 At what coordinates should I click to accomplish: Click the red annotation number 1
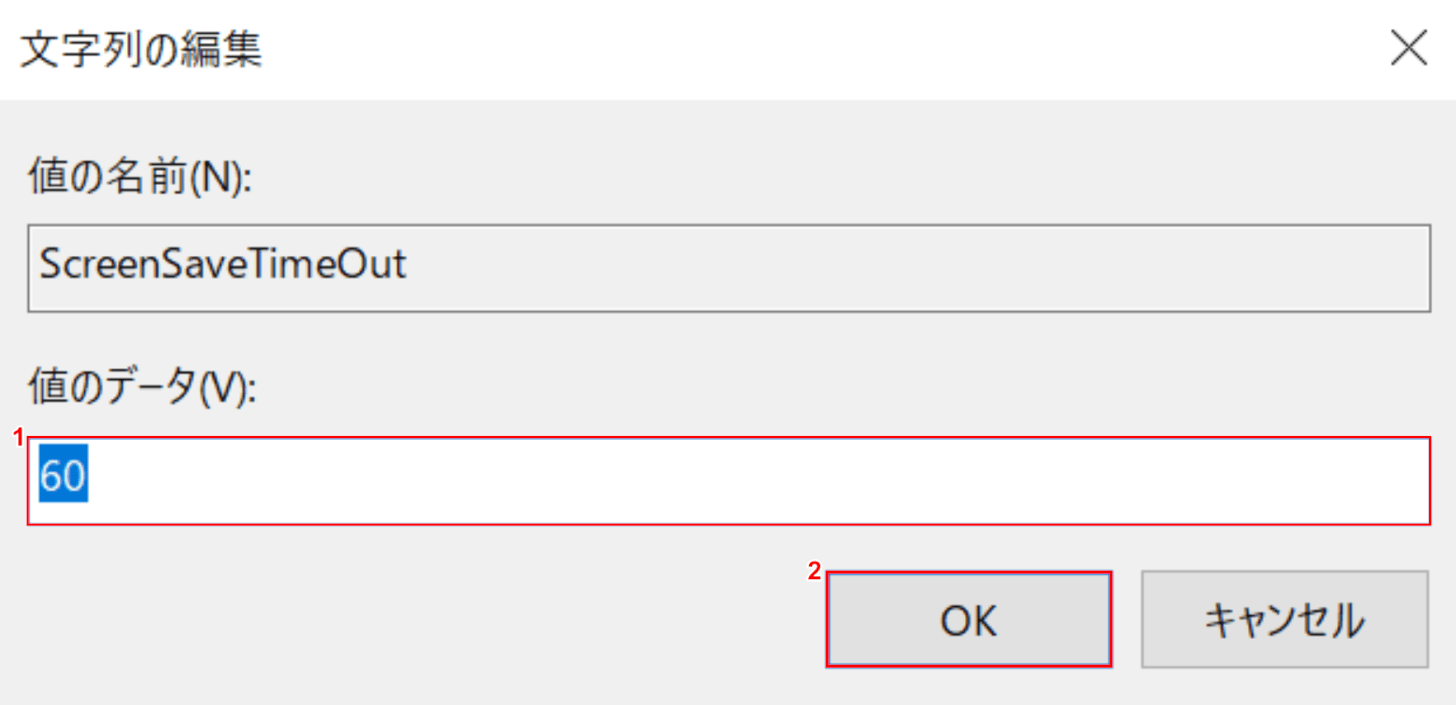(15, 437)
